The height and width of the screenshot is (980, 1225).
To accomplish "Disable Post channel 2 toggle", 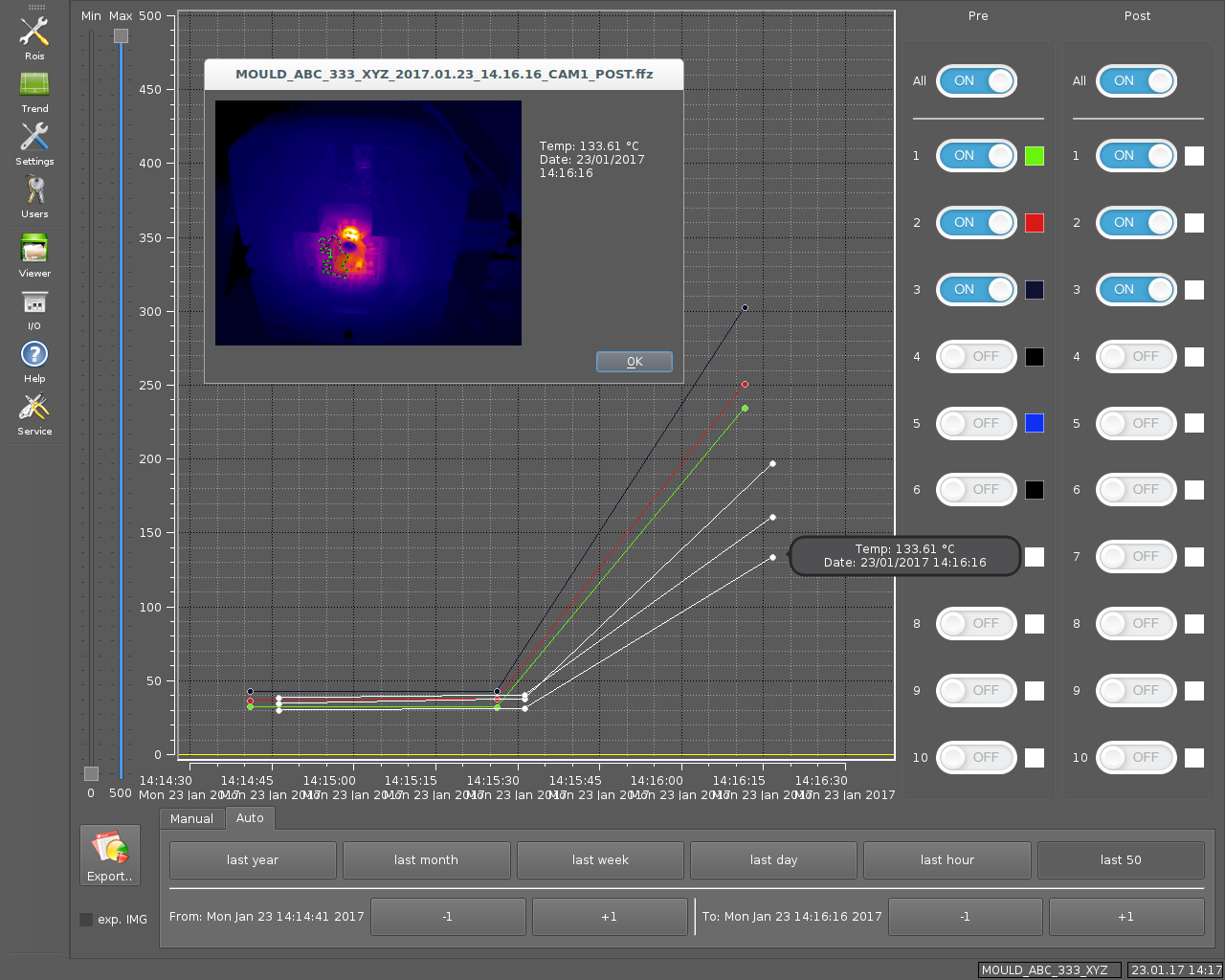I will pyautogui.click(x=1136, y=223).
